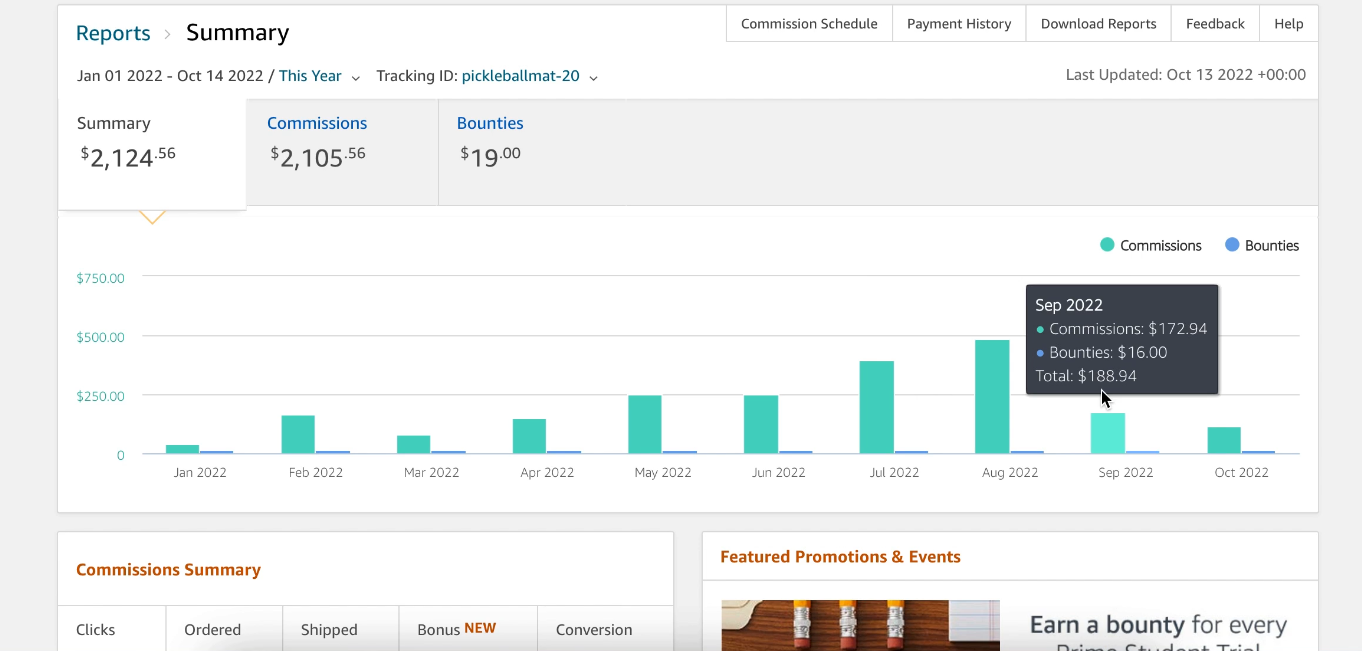This screenshot has width=1362, height=651.
Task: Open the Commission Schedule page
Action: tap(809, 24)
